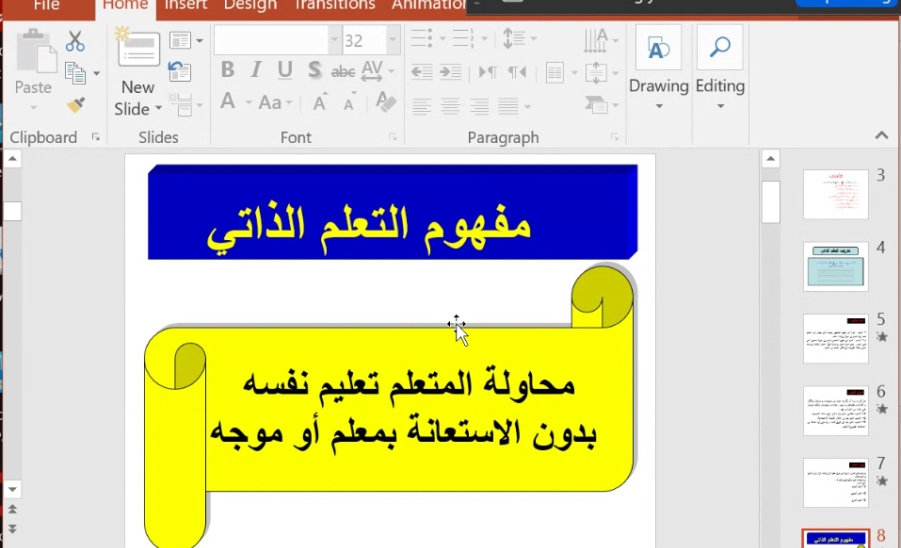Toggle Bold formatting
901x548 pixels.
227,70
